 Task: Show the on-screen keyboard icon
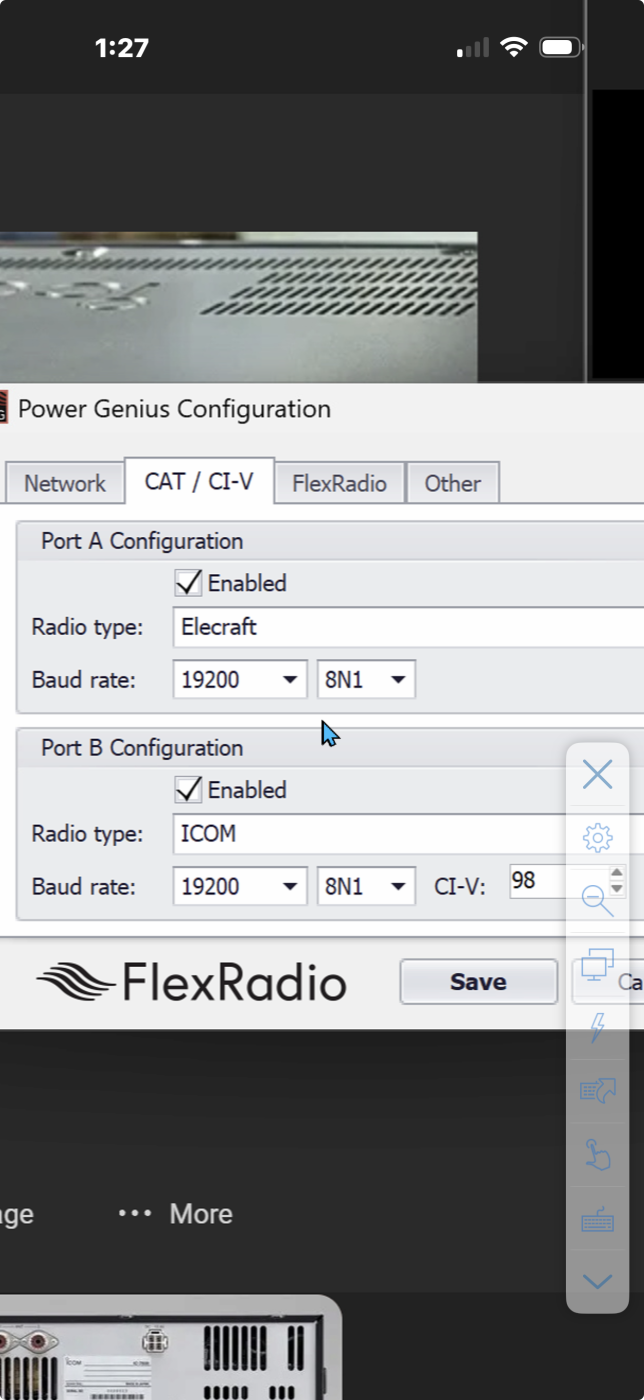click(597, 1220)
